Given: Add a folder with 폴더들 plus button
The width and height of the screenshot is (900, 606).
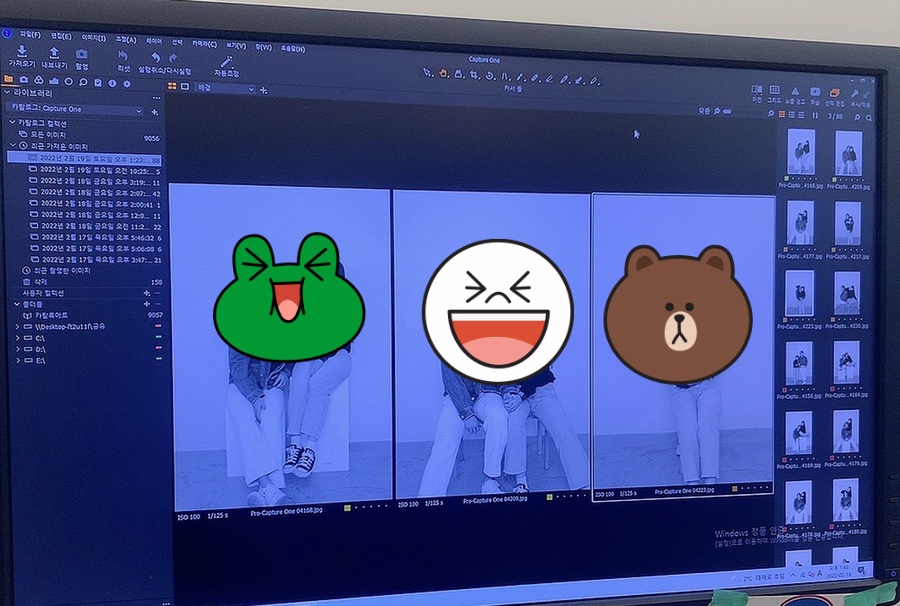Looking at the screenshot, I should coord(147,304).
